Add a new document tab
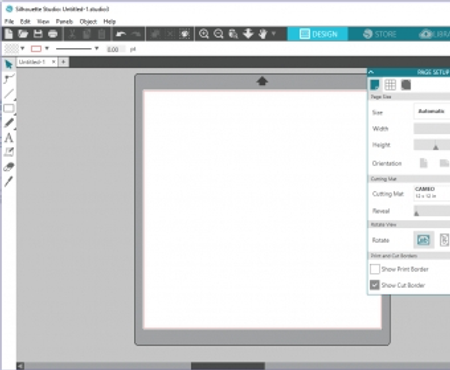The width and height of the screenshot is (450, 370). pos(63,62)
